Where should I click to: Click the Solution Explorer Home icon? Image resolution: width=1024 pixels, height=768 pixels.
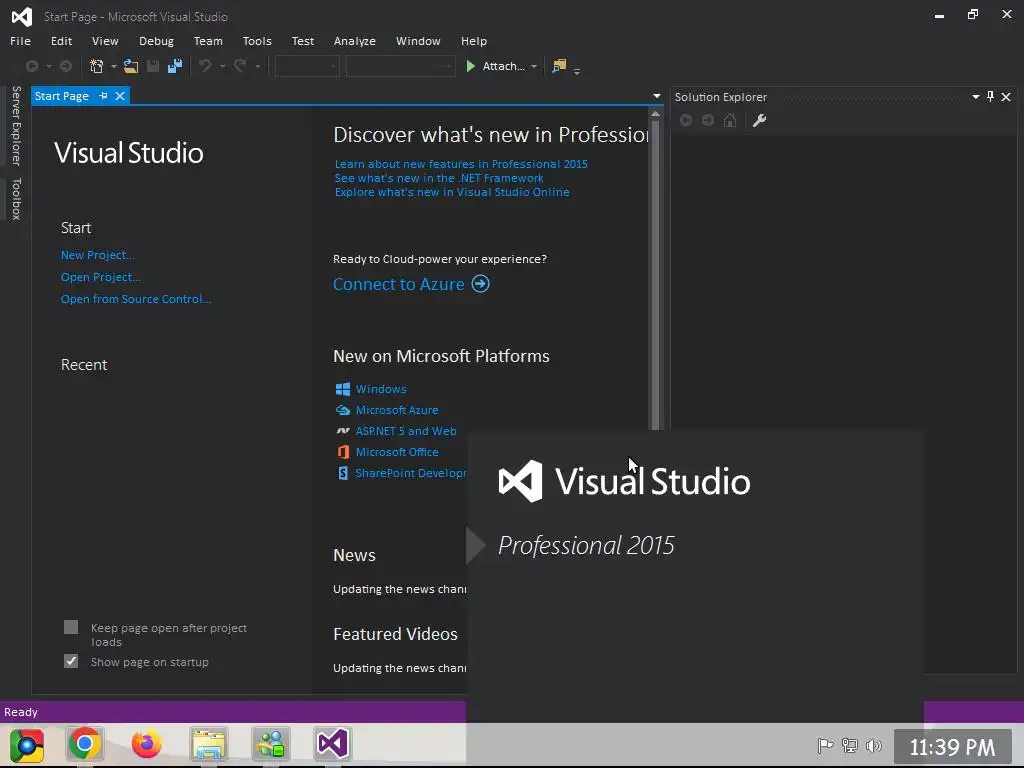[730, 120]
